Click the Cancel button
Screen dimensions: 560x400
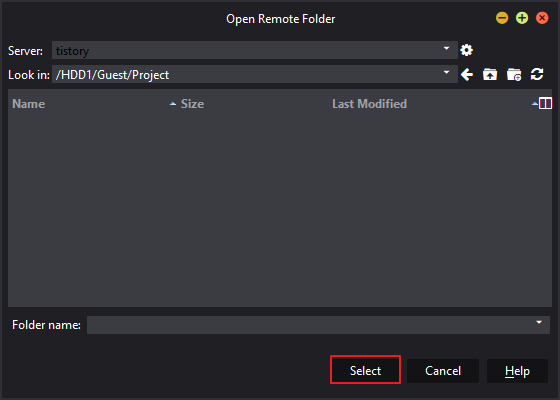443,371
